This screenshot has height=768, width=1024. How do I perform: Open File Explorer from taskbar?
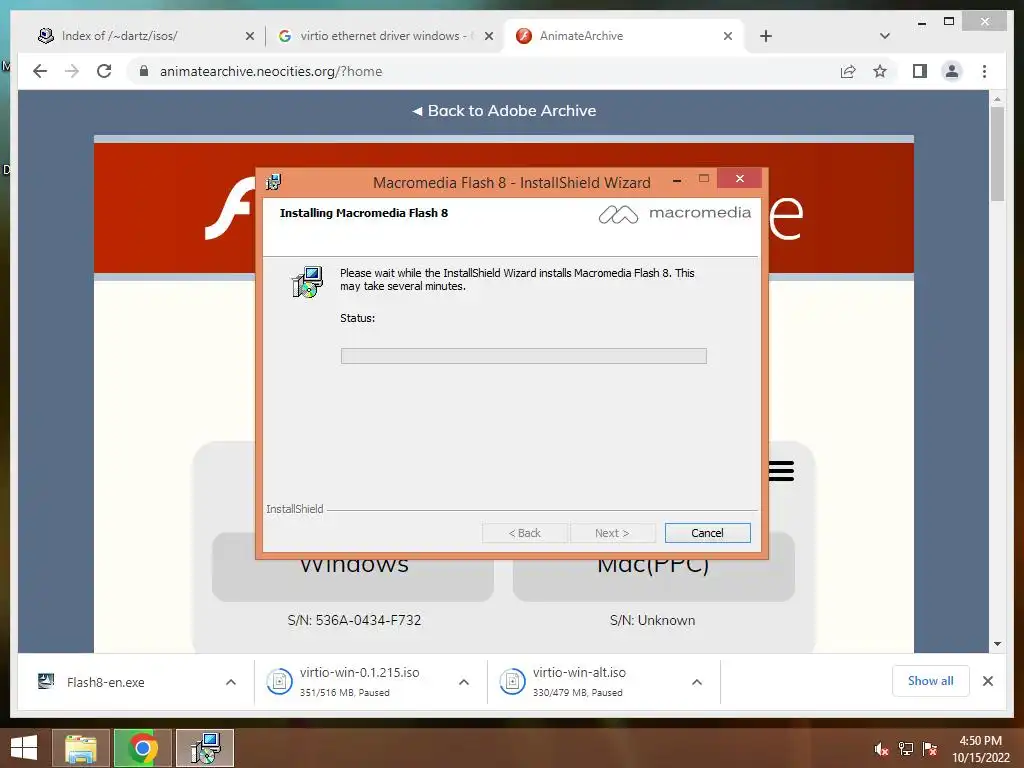(x=80, y=748)
